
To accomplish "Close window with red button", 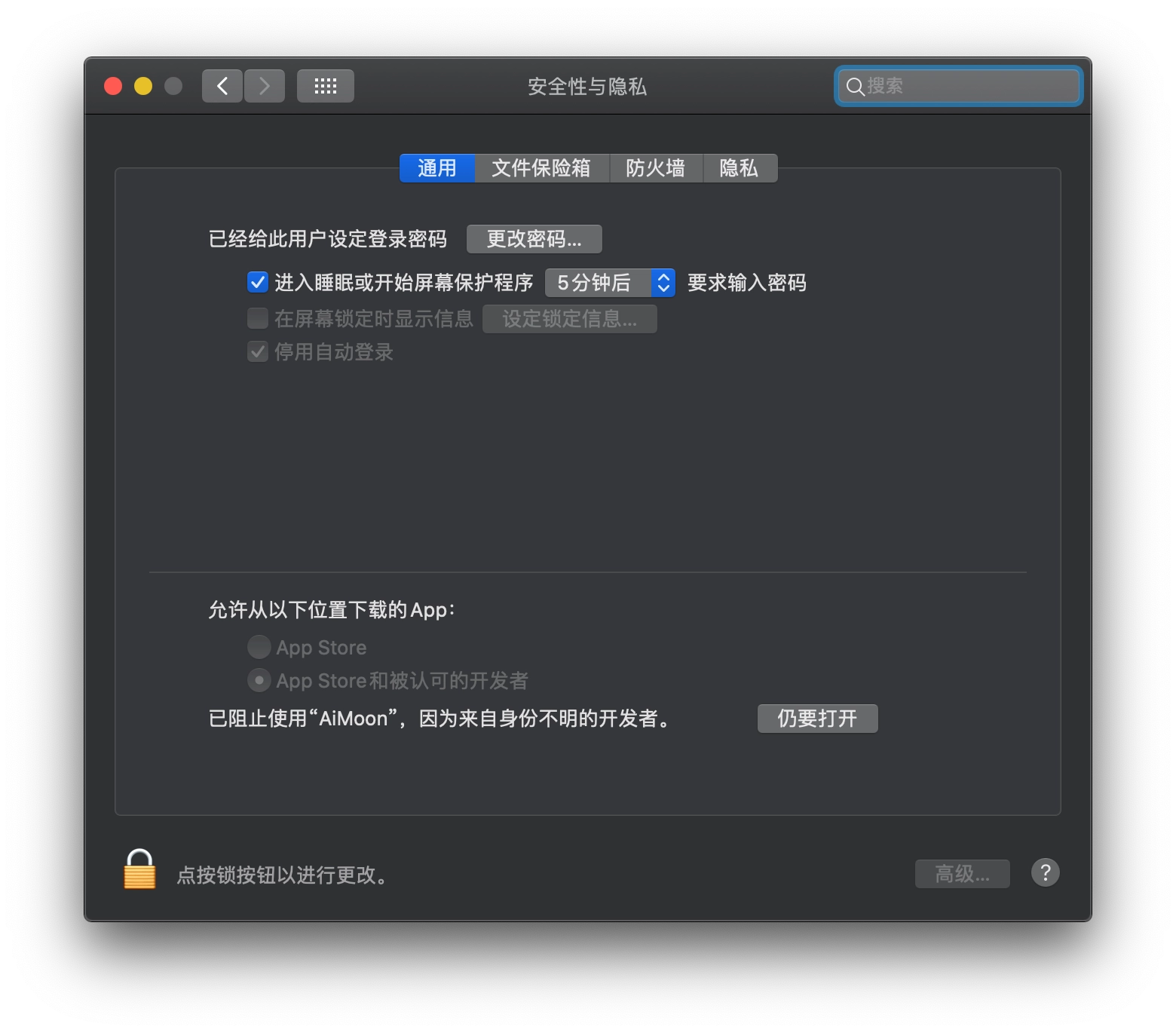I will [113, 86].
